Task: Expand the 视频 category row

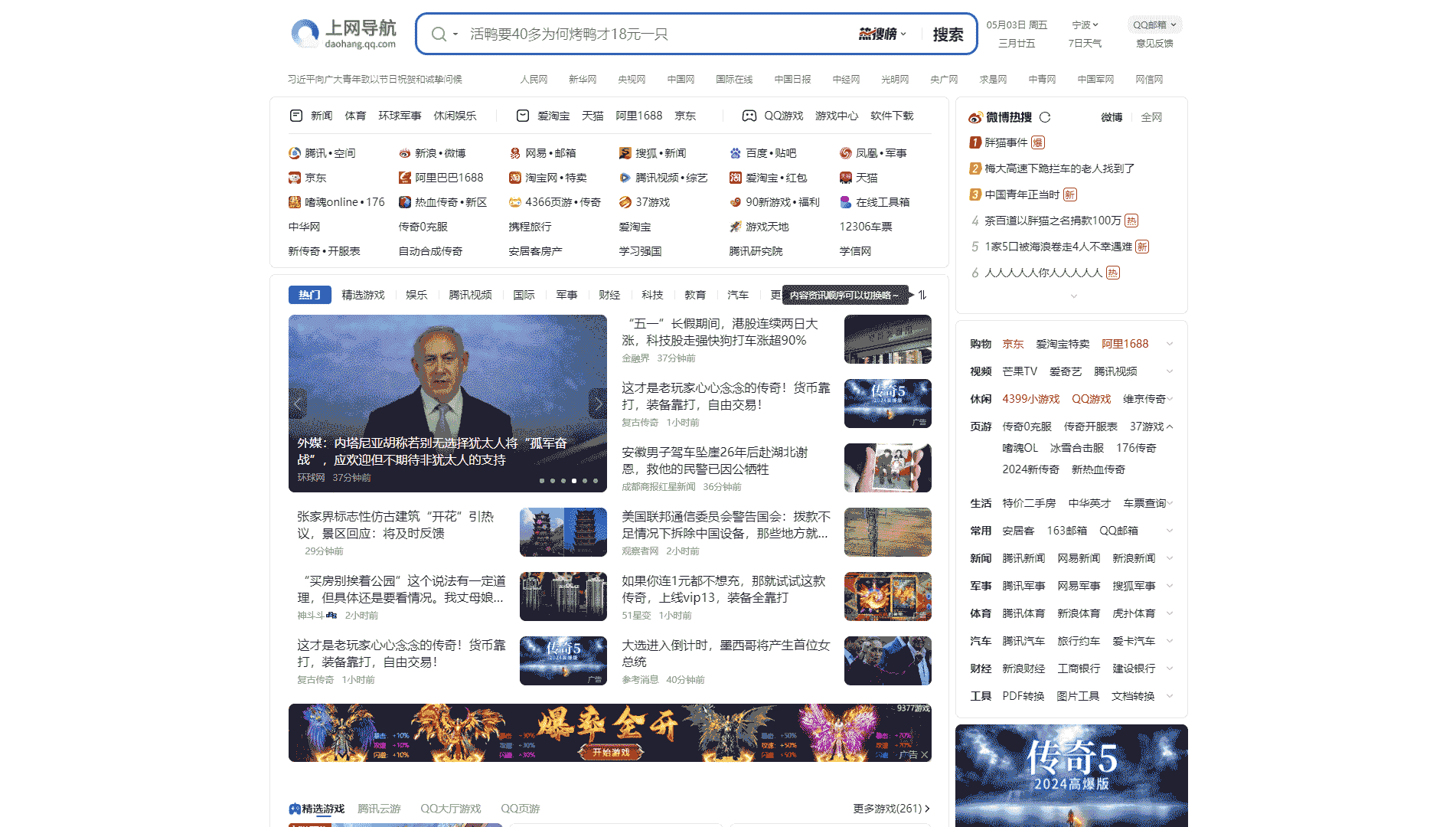Action: point(1170,371)
